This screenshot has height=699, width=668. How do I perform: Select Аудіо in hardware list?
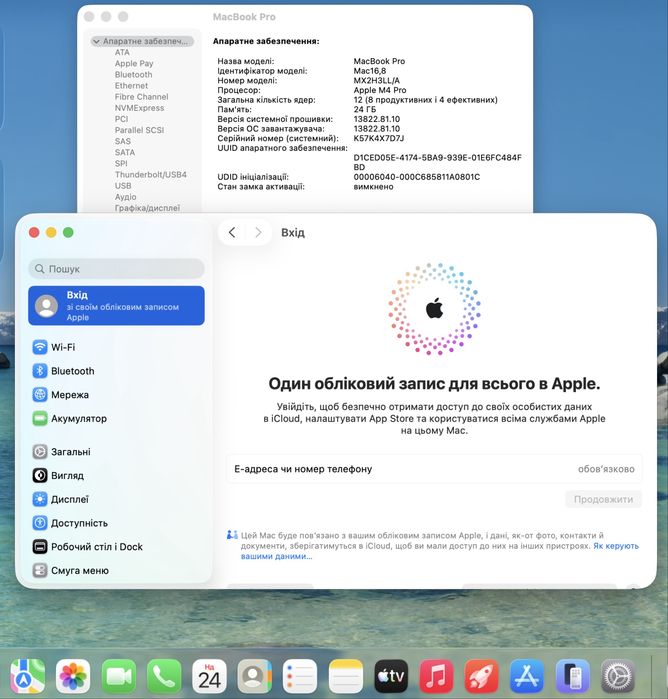click(x=125, y=197)
